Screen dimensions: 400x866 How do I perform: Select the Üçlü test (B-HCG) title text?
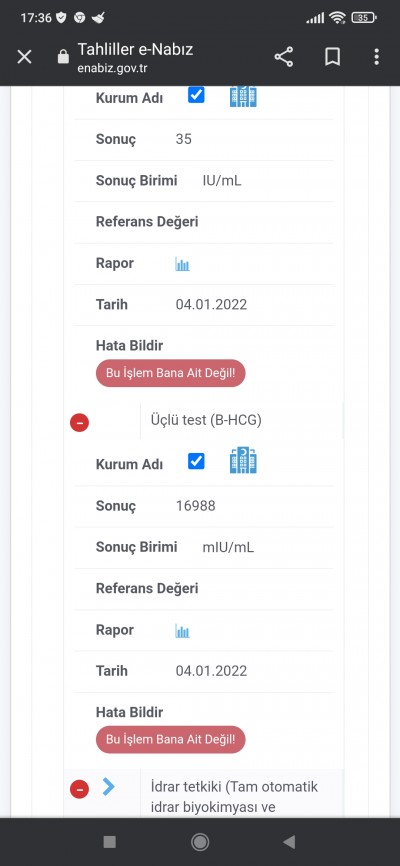206,420
